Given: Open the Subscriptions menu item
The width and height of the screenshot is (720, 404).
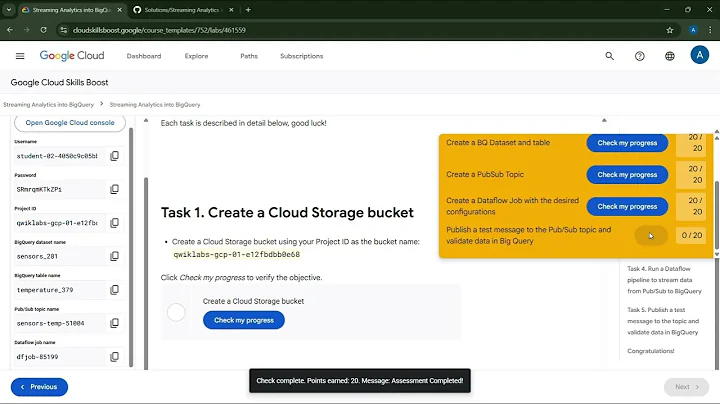Looking at the screenshot, I should pos(302,56).
